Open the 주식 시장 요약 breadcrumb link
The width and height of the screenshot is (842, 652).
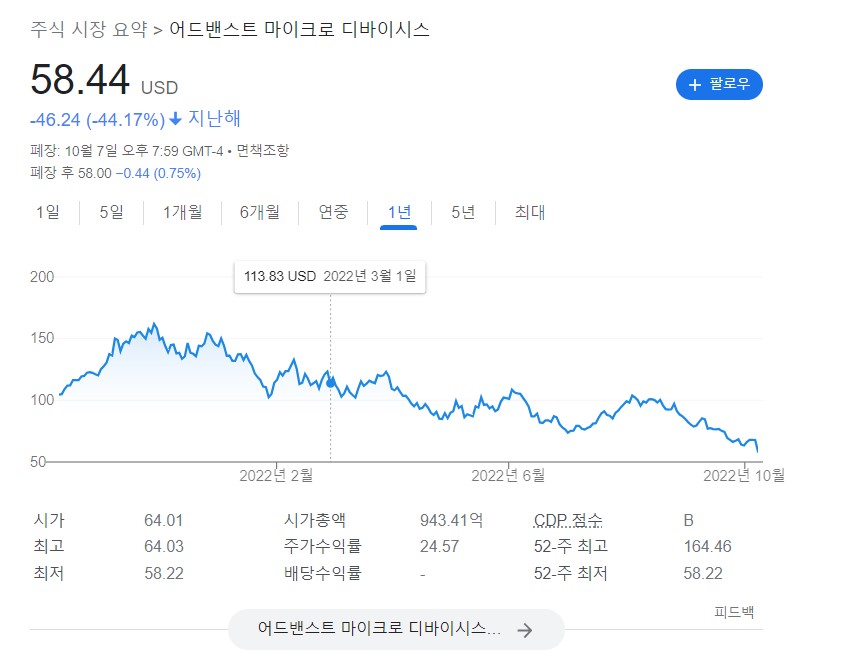[89, 29]
